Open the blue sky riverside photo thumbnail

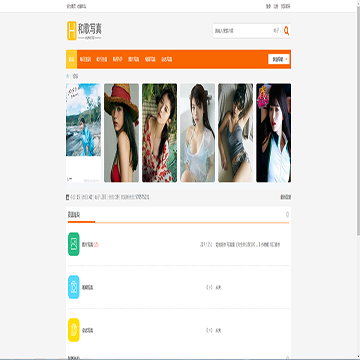(x=83, y=133)
